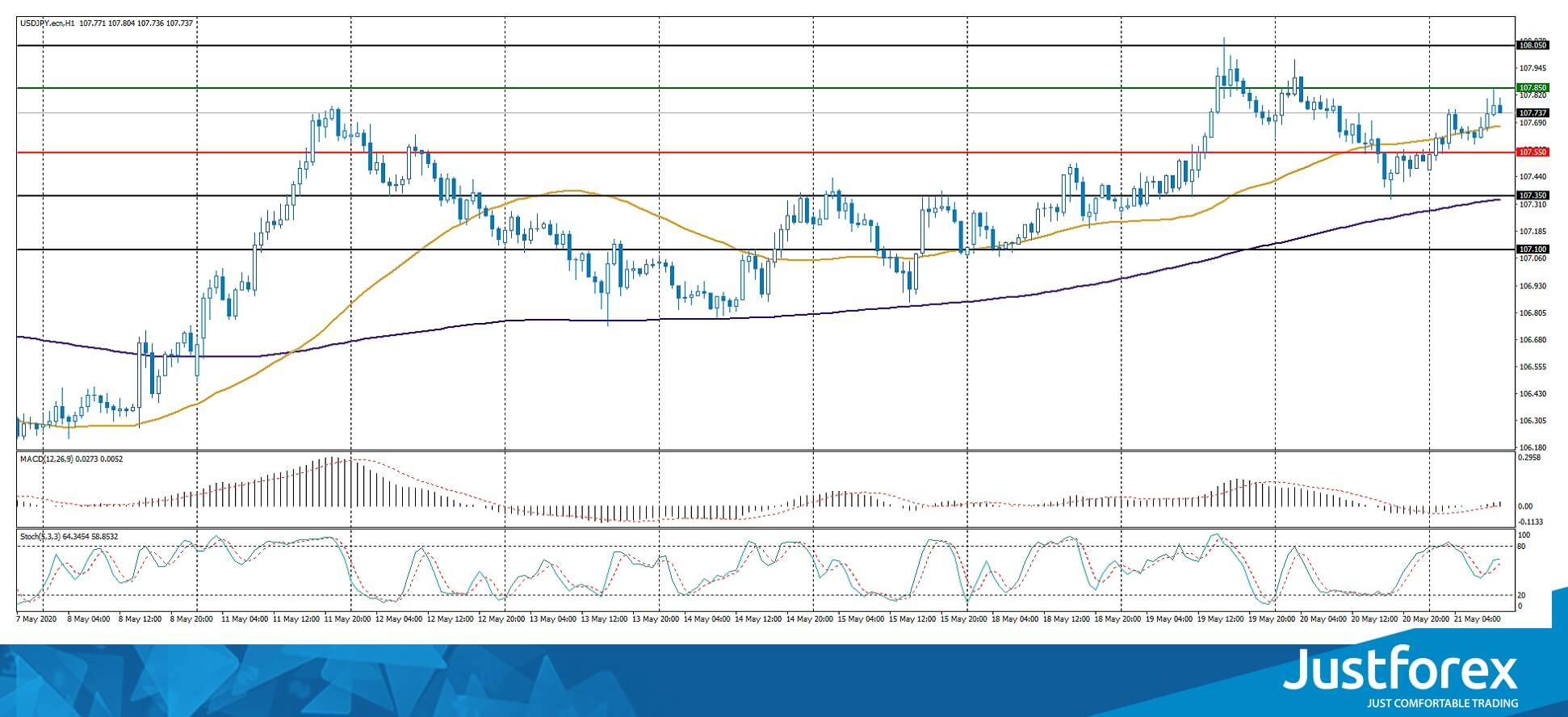Select the 107.350 horizontal level label
Viewport: 1568px width, 717px height.
point(1532,195)
